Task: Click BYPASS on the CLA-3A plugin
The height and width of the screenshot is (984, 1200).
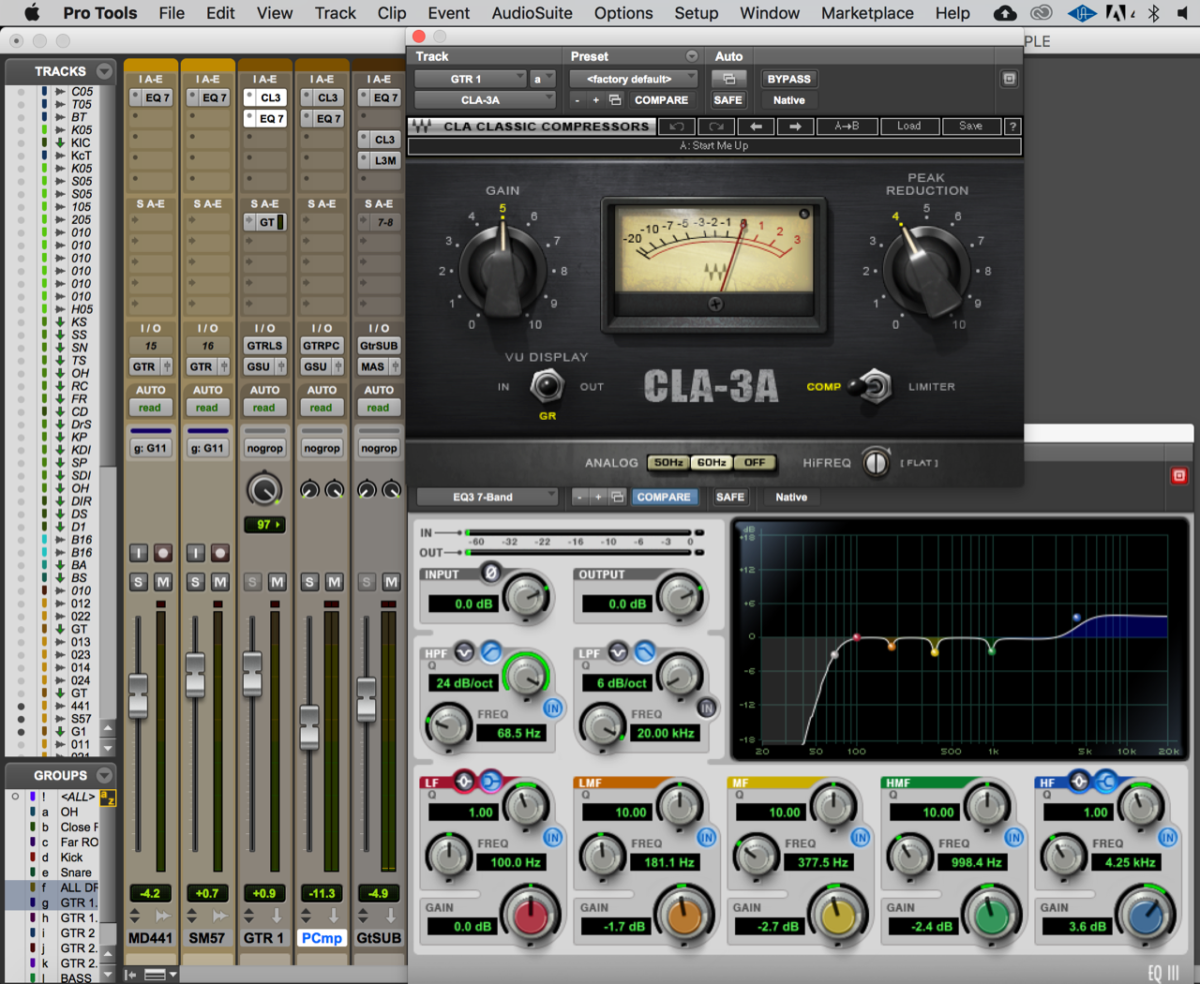Action: click(789, 79)
